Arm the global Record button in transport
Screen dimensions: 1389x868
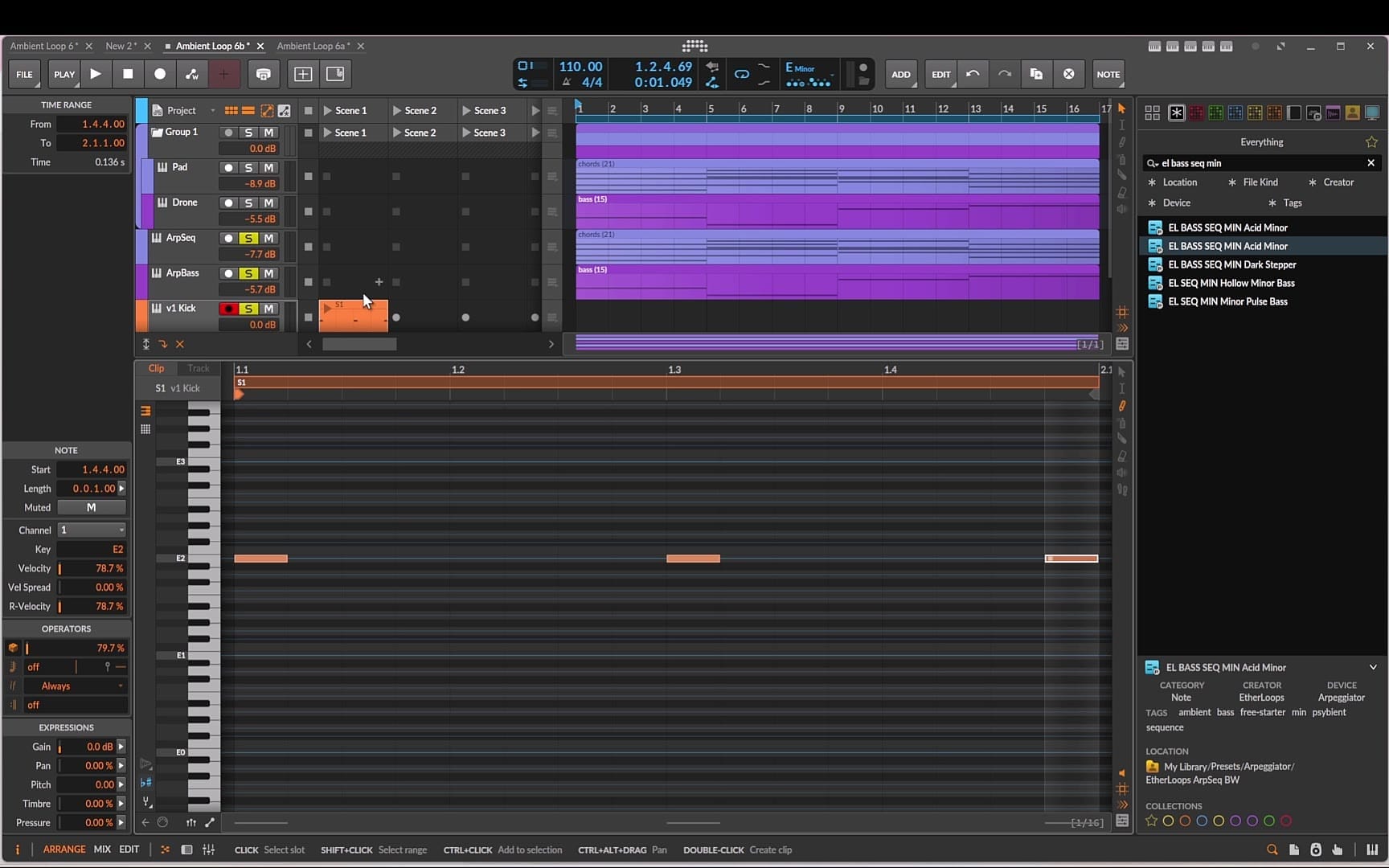pos(160,74)
